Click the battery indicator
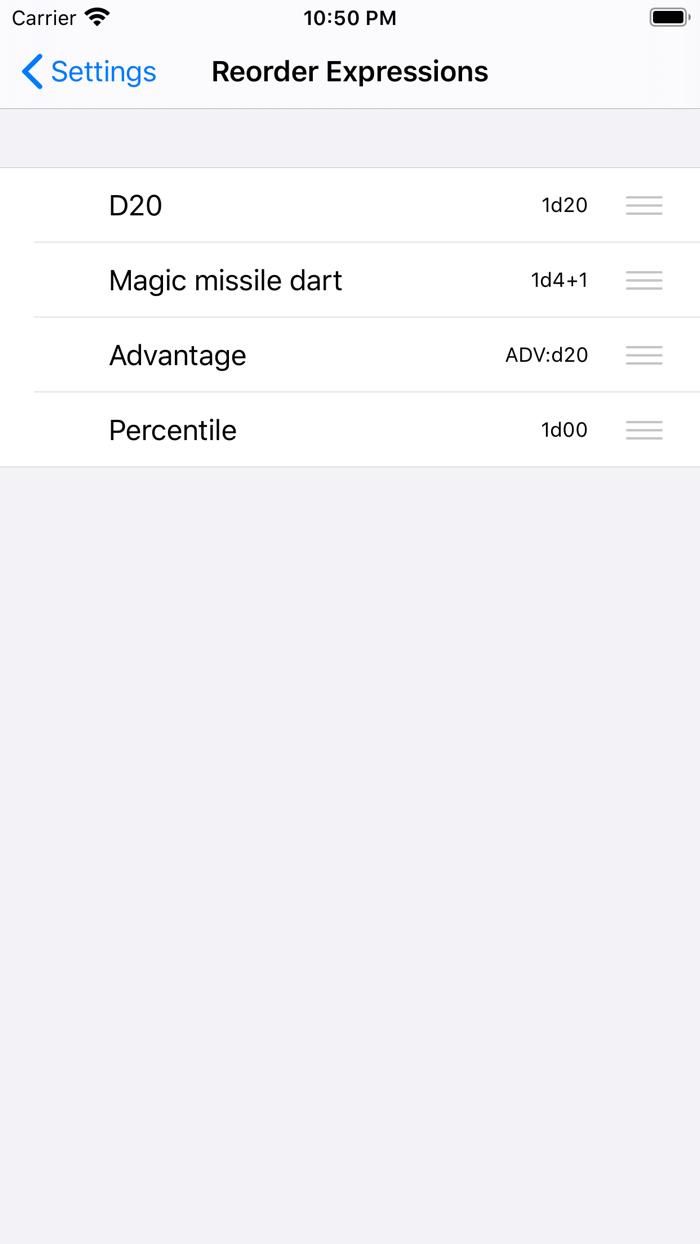Screen dimensions: 700x1244 click(666, 16)
